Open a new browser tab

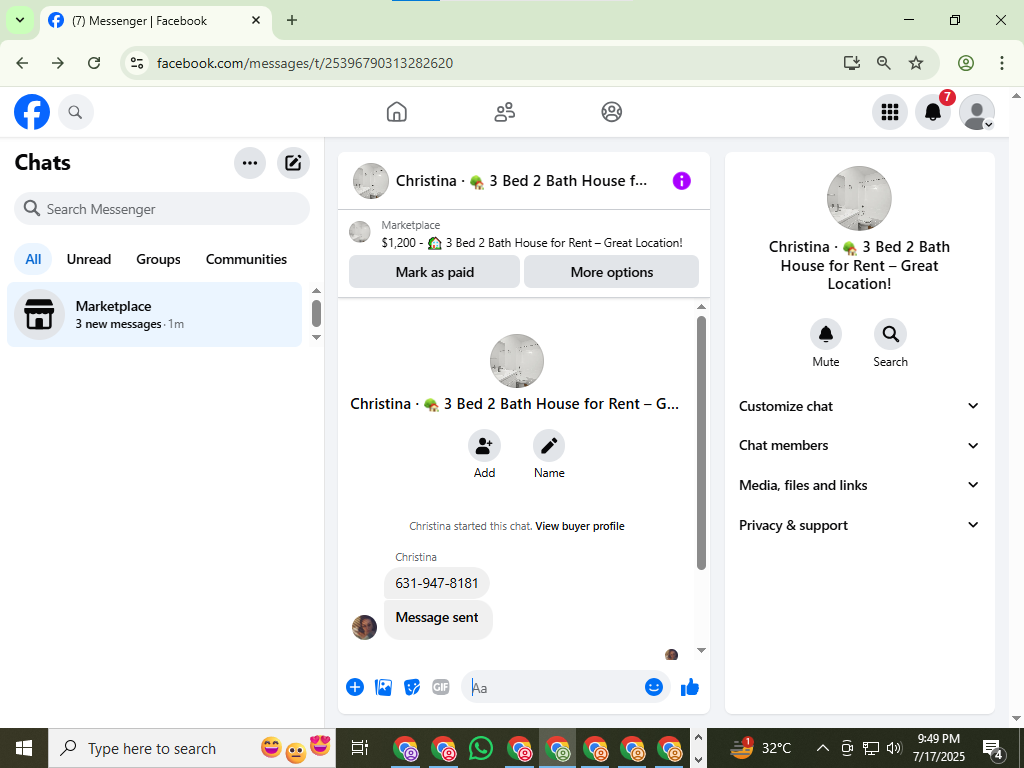292,20
